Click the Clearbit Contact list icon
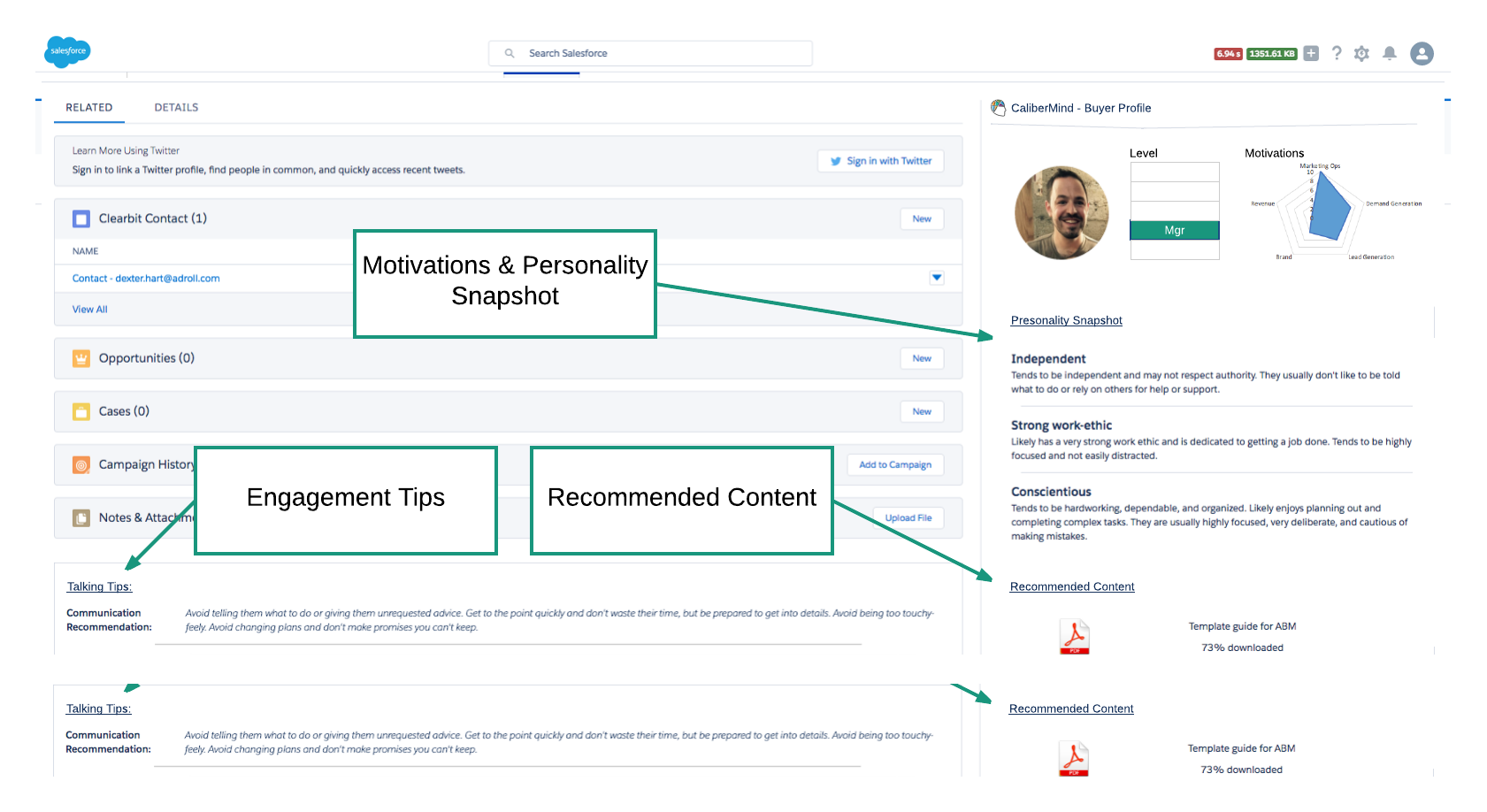This screenshot has height=812, width=1487. tap(81, 218)
